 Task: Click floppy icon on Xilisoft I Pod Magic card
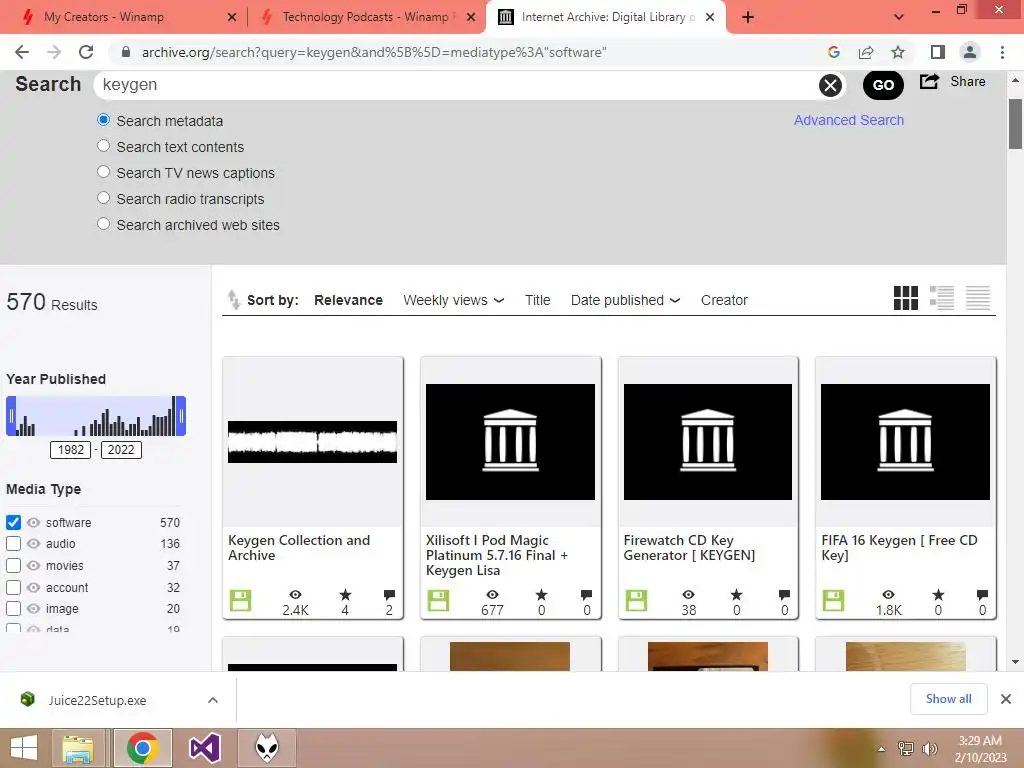(x=438, y=600)
